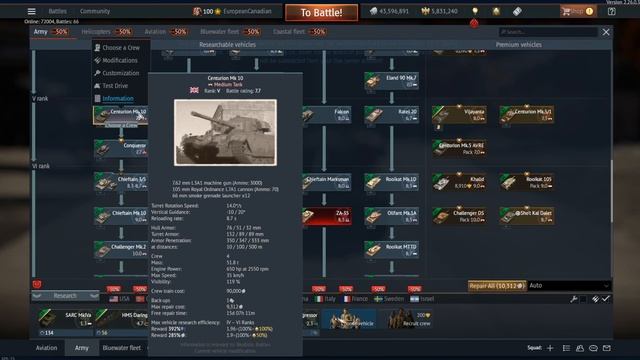The width and height of the screenshot is (640, 360).
Task: Select the Challenger DS pack card
Action: pyautogui.click(x=460, y=216)
